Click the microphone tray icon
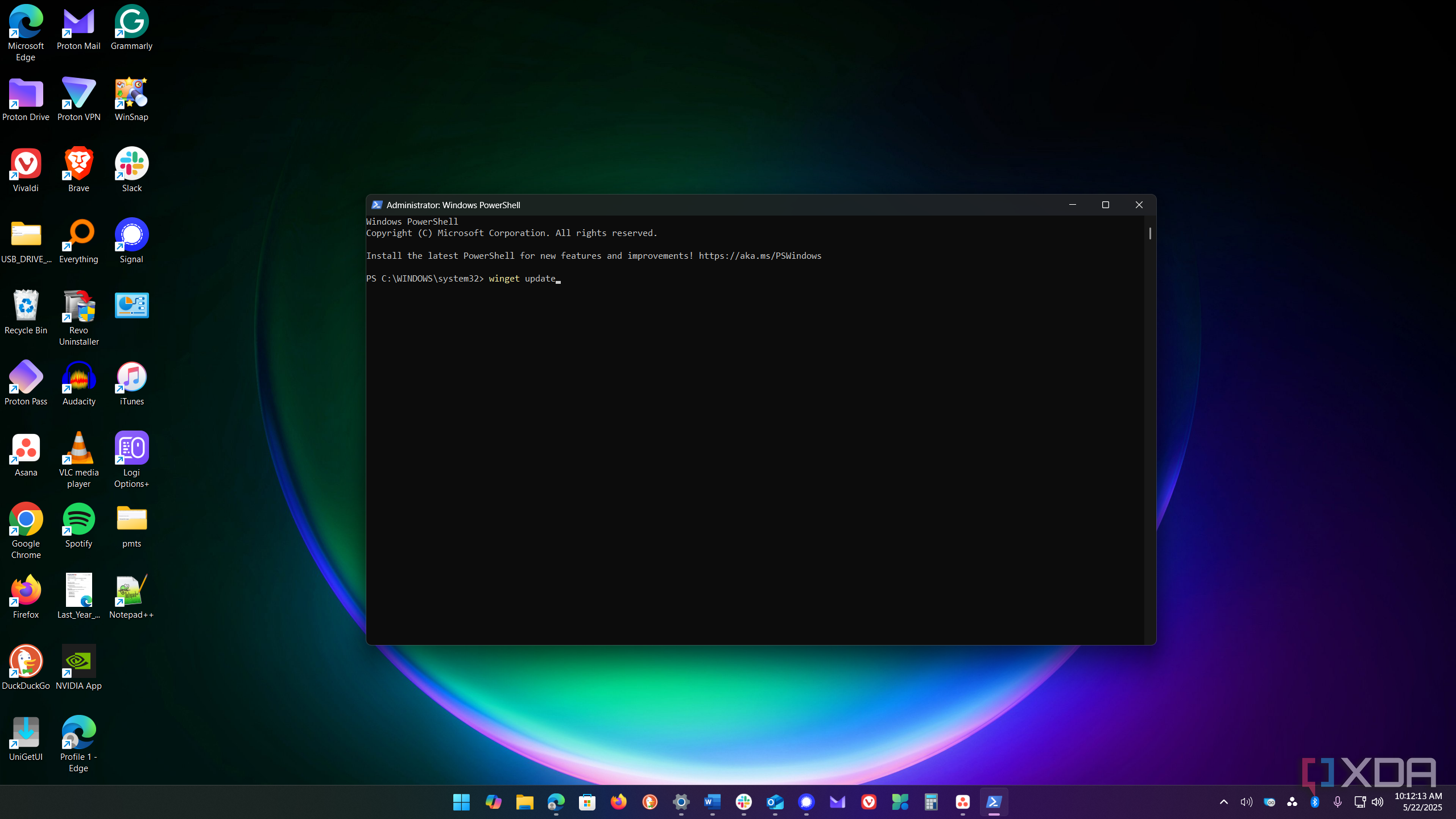Viewport: 1456px width, 819px height. (1337, 802)
